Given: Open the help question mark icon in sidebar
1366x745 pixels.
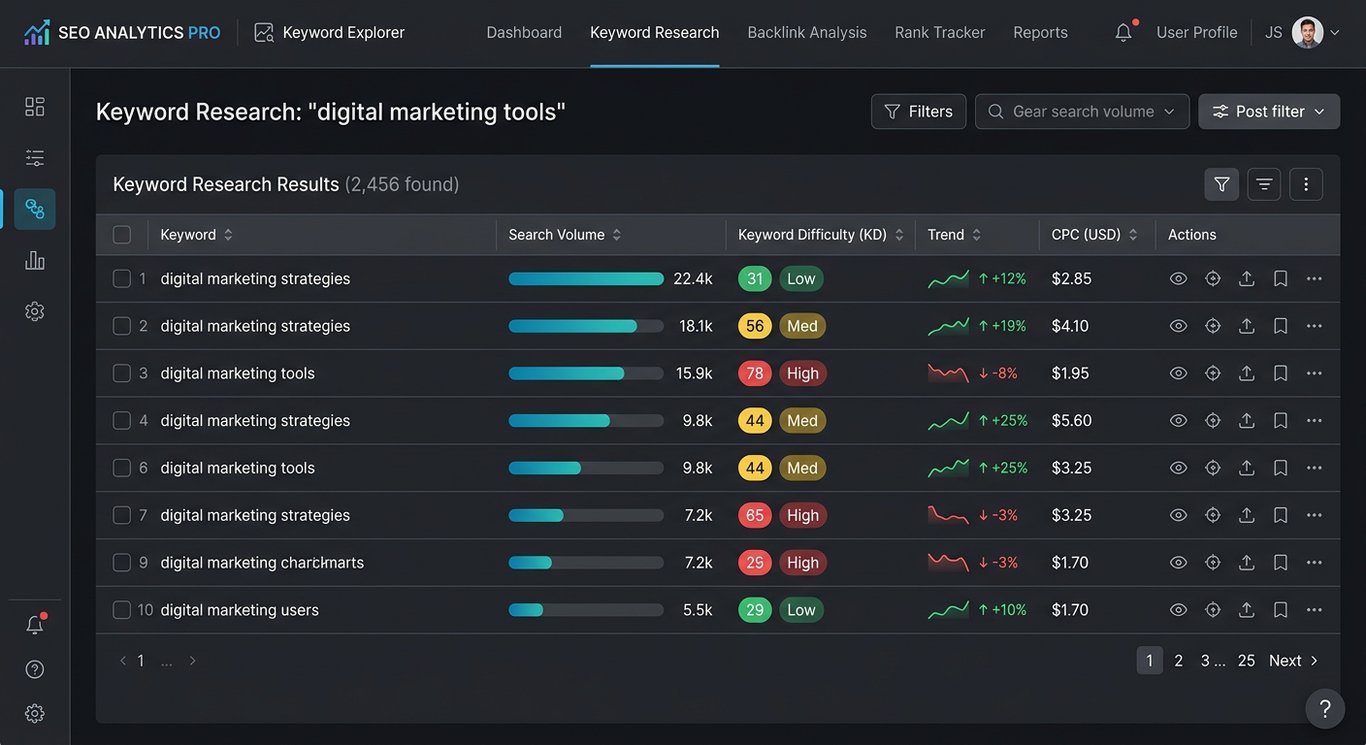Looking at the screenshot, I should click(x=34, y=668).
